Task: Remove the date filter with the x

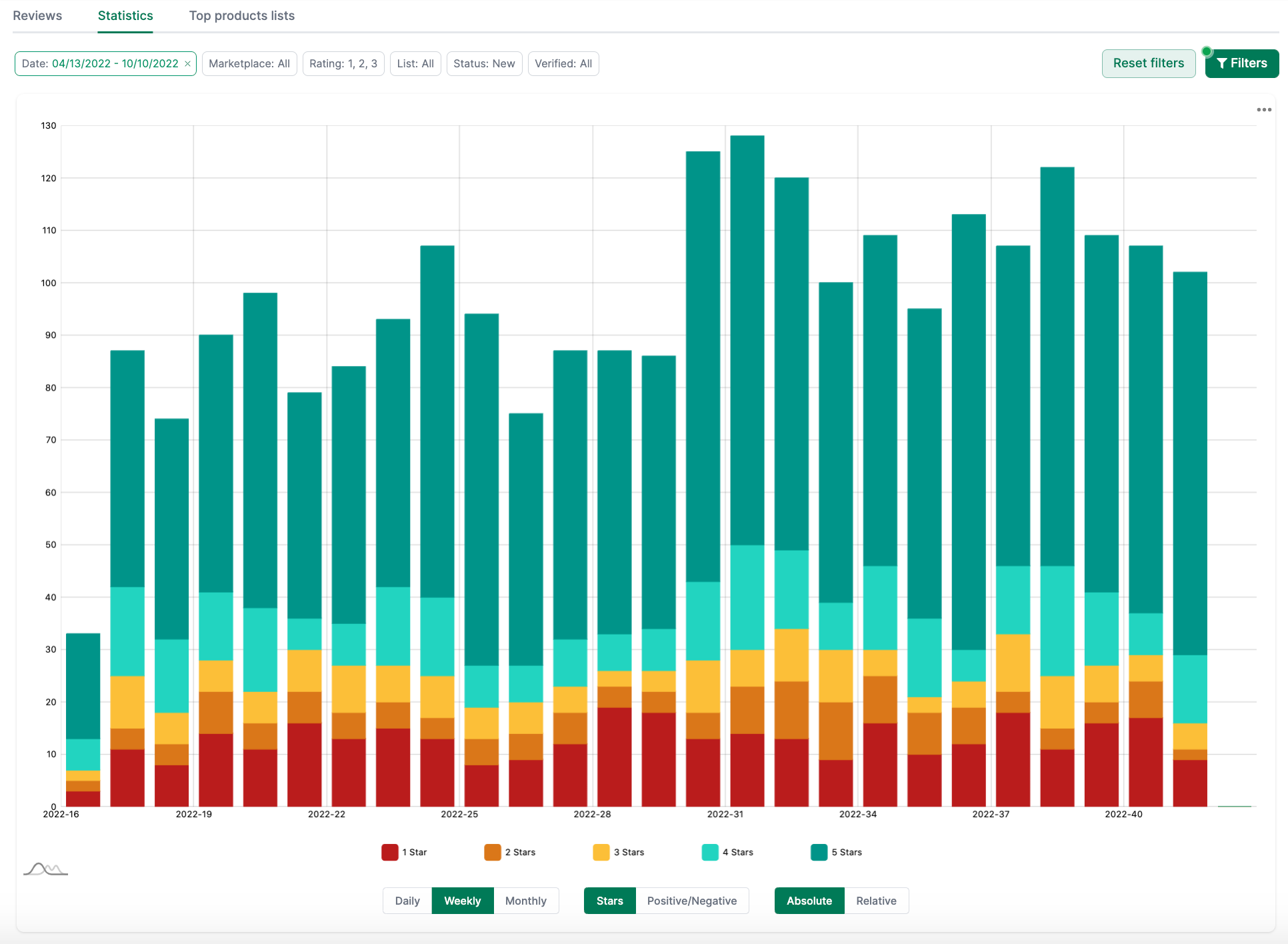Action: 188,64
